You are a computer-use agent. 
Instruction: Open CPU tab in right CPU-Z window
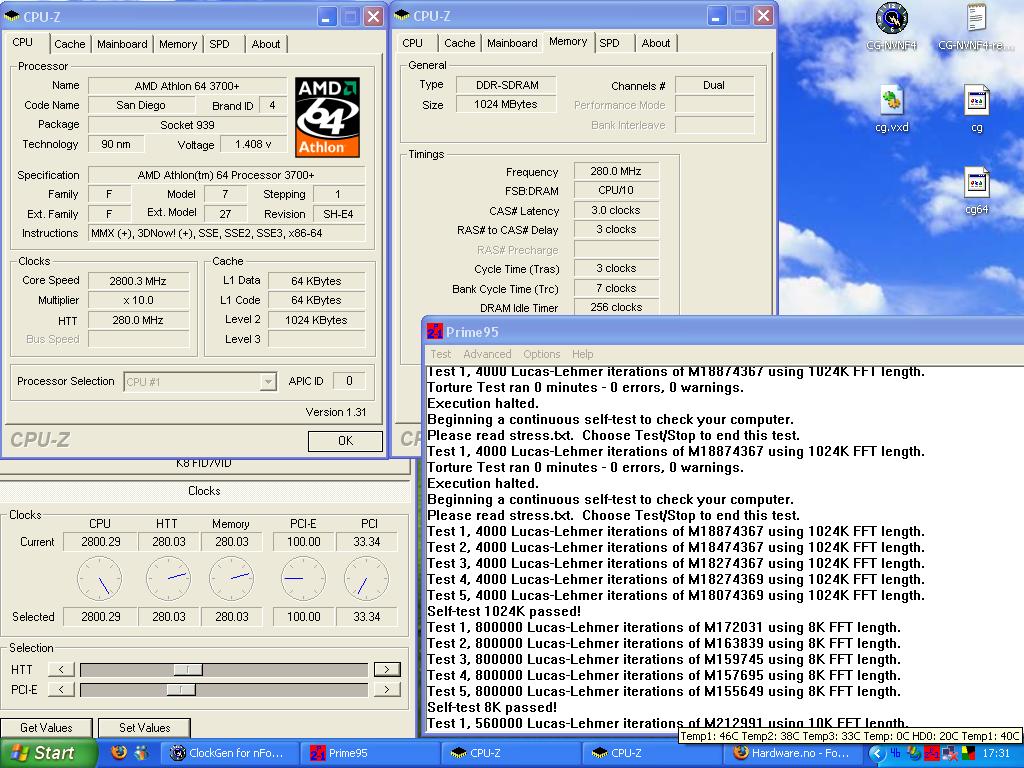coord(412,42)
